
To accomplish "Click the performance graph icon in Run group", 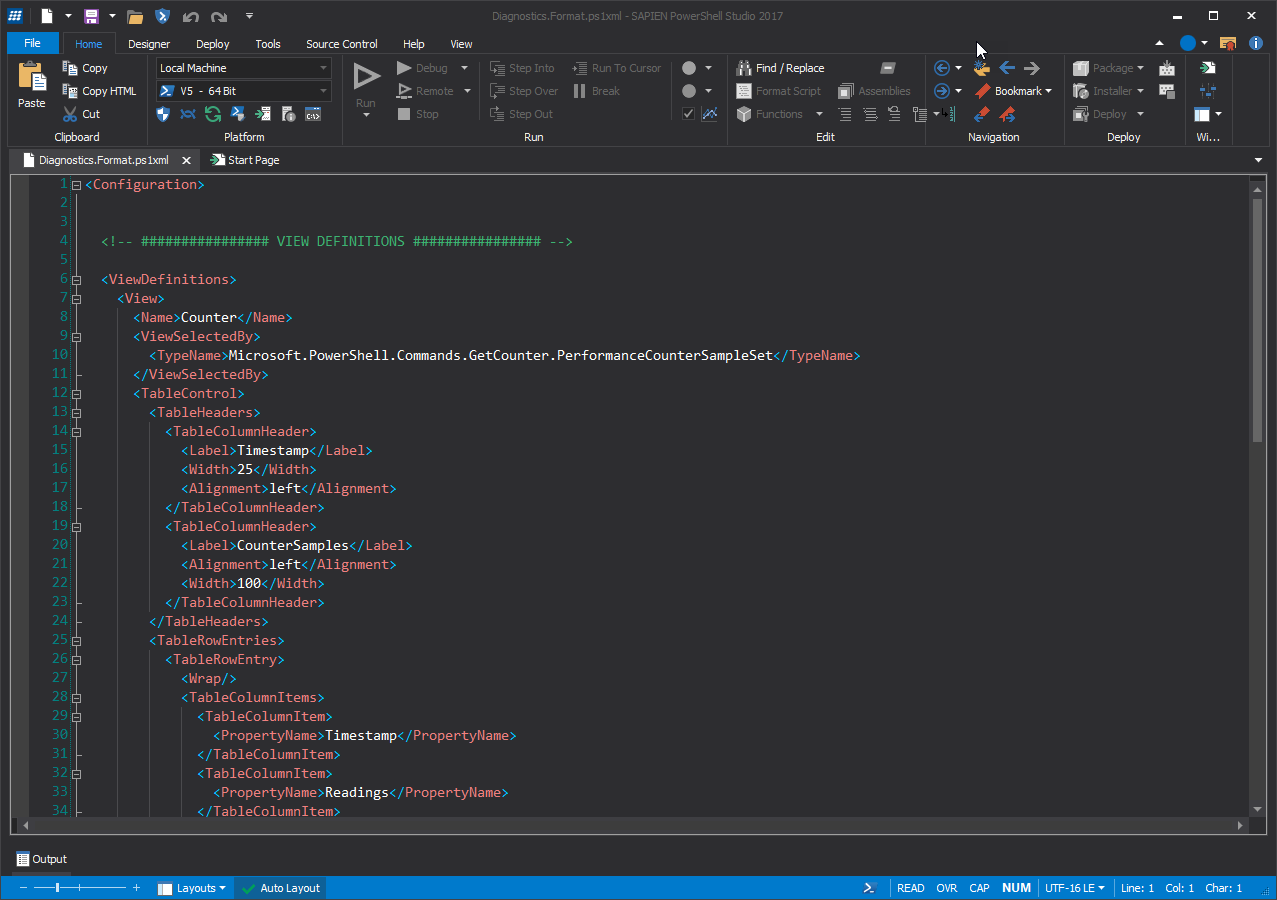I will click(x=710, y=114).
